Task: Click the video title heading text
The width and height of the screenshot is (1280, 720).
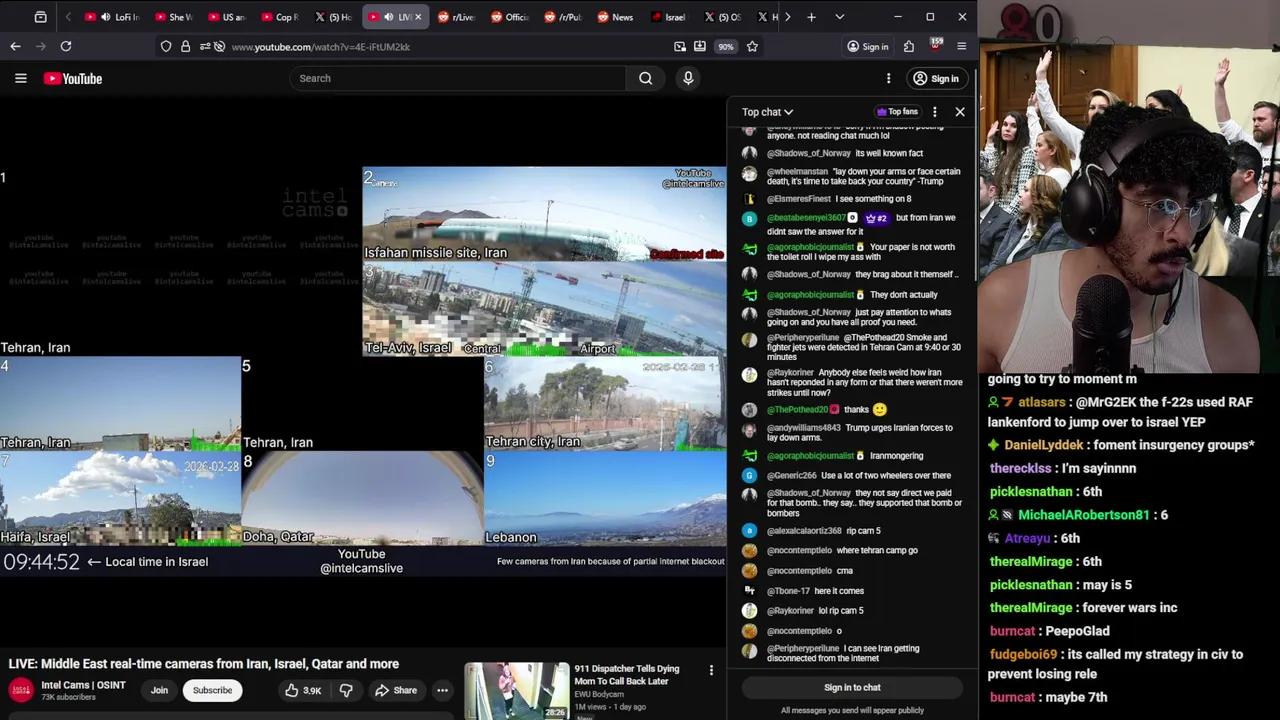Action: coord(204,664)
